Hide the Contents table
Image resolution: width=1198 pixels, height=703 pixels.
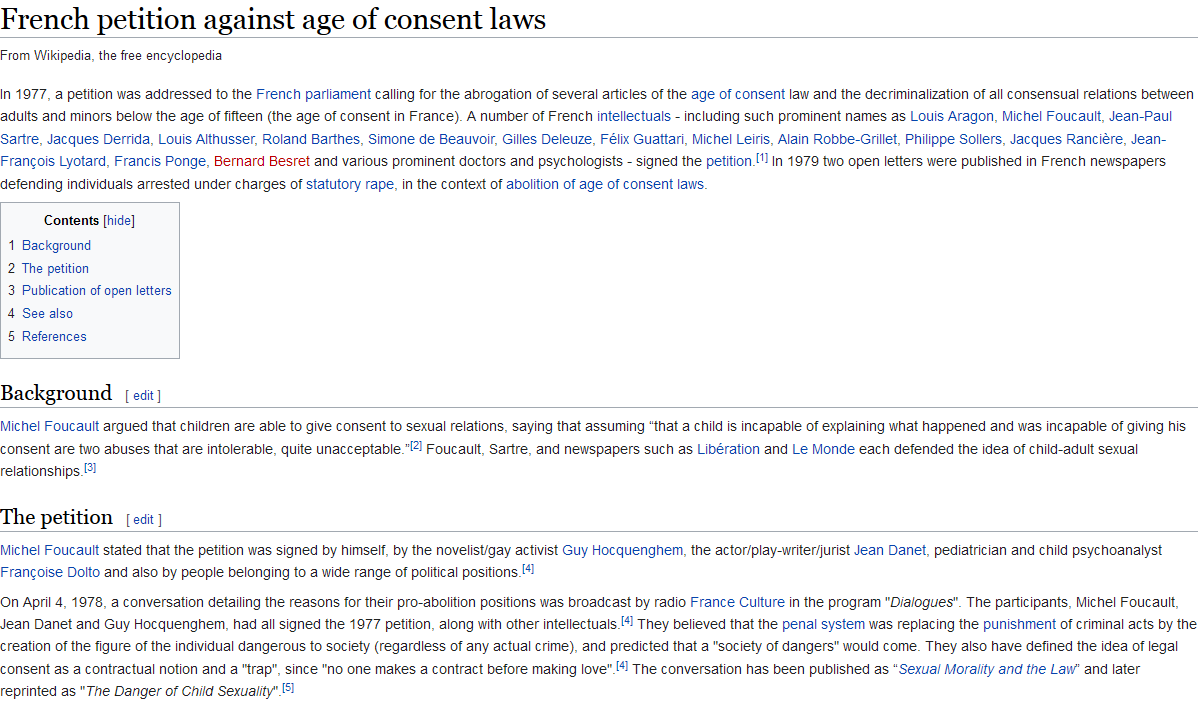[x=119, y=221]
